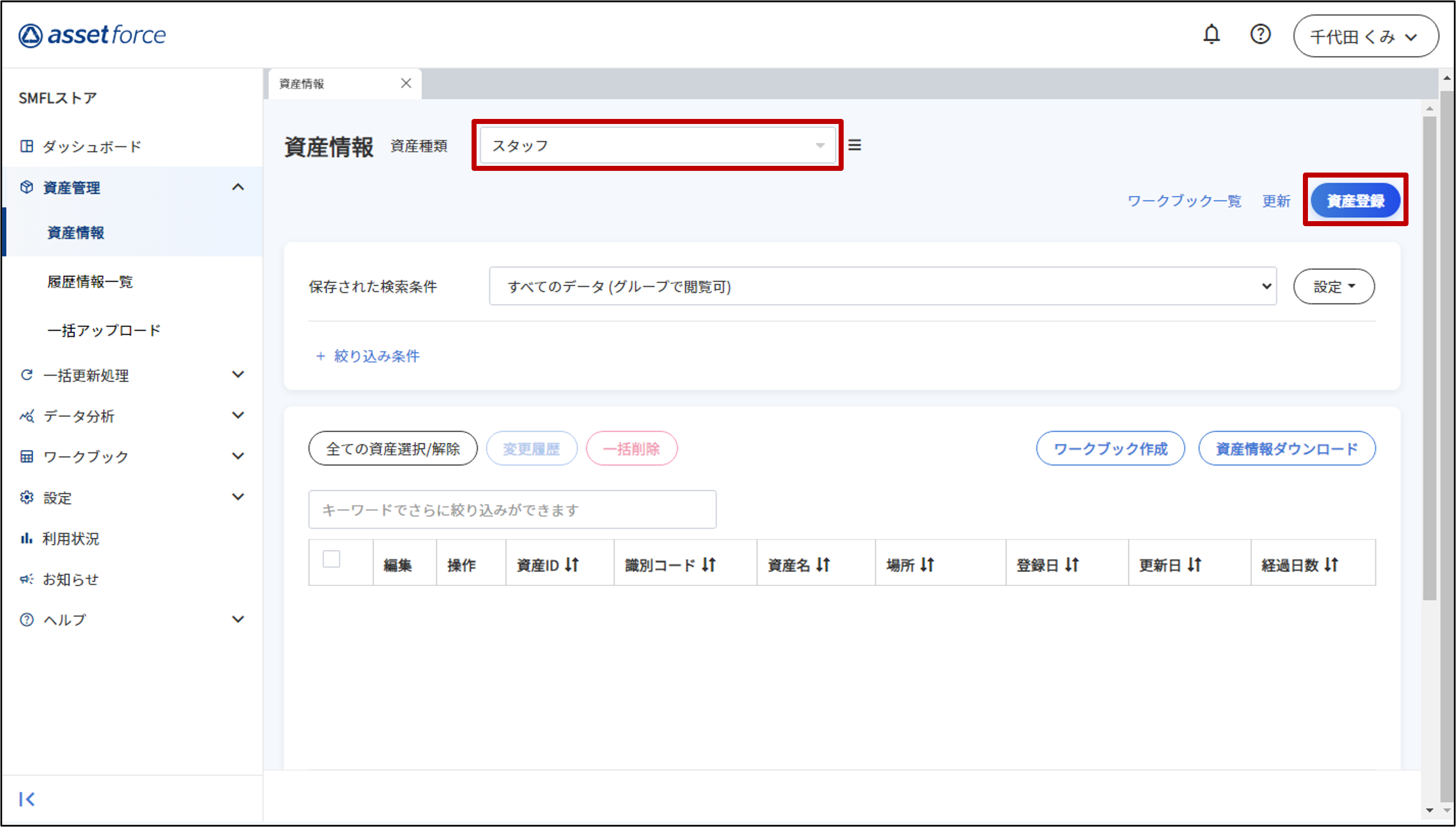Open the 保存された検索条件 select box
1456x827 pixels.
[882, 286]
